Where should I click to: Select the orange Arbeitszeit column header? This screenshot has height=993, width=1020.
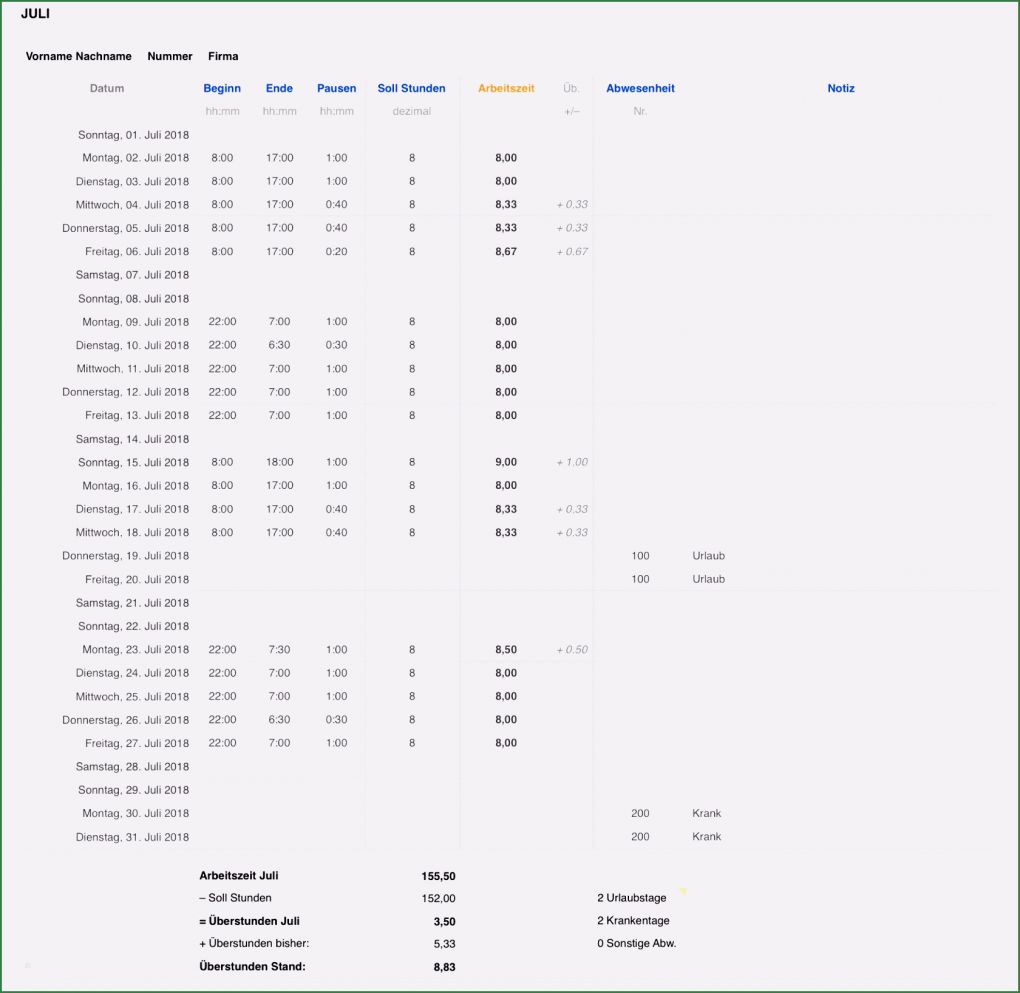pyautogui.click(x=506, y=88)
